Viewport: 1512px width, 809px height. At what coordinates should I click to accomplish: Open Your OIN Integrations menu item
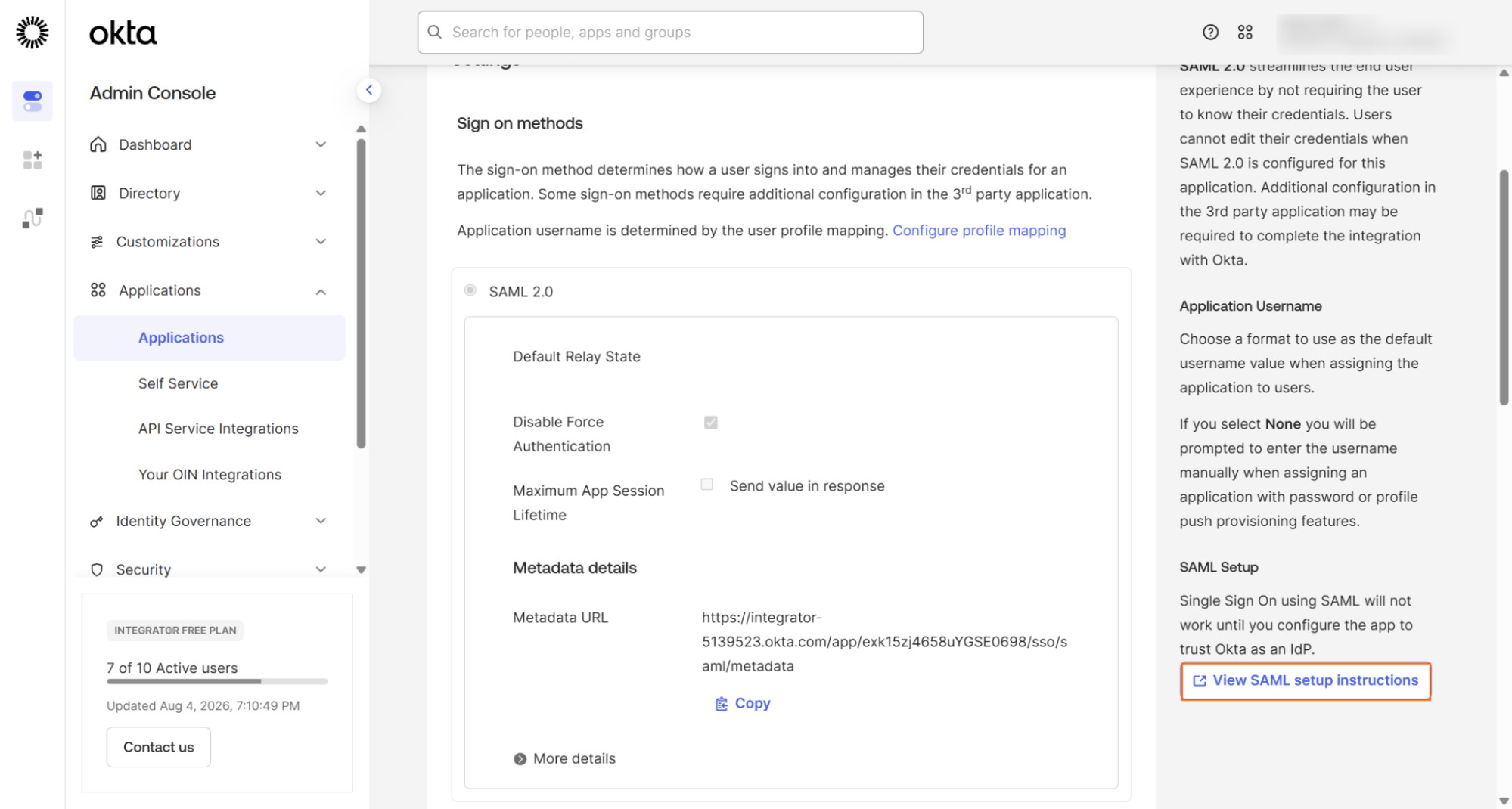click(210, 475)
